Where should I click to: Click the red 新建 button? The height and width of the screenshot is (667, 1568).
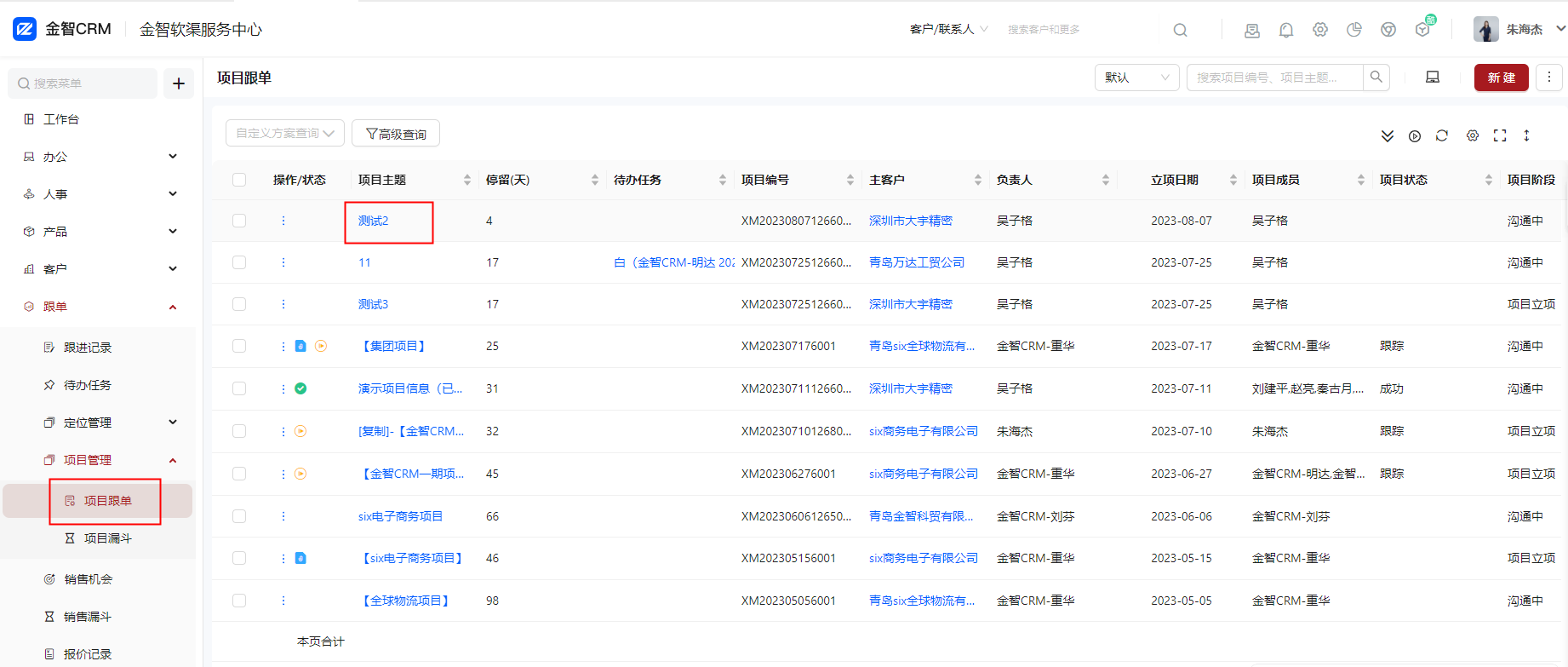[x=1502, y=78]
